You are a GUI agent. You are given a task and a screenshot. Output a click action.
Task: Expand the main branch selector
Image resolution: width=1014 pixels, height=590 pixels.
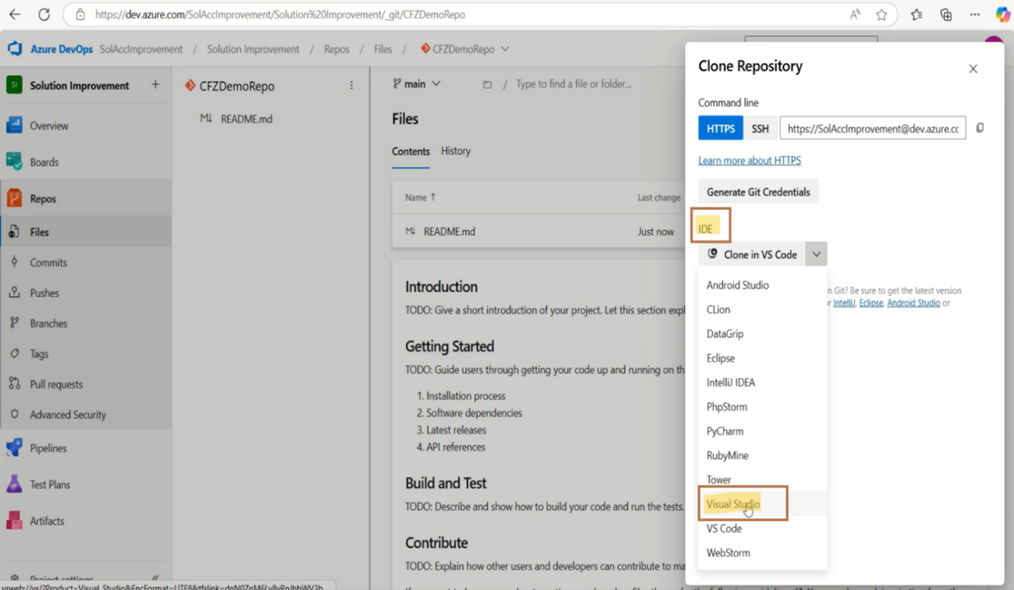pyautogui.click(x=416, y=84)
